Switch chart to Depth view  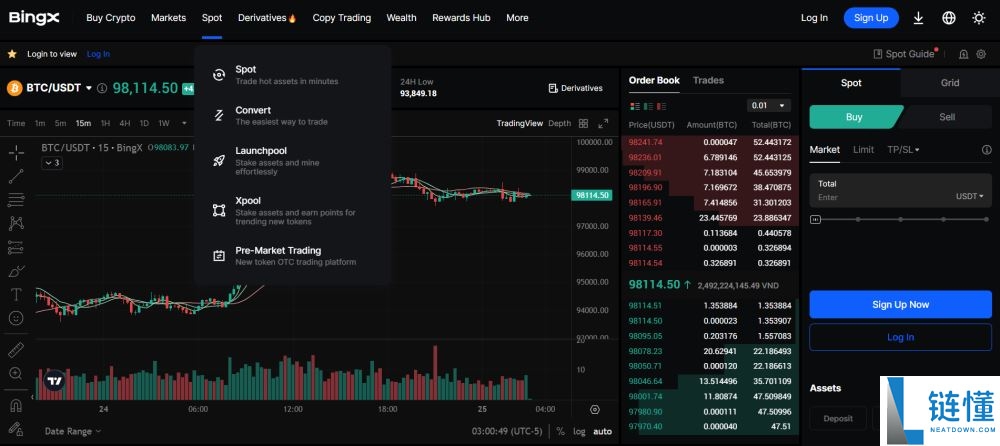[560, 123]
